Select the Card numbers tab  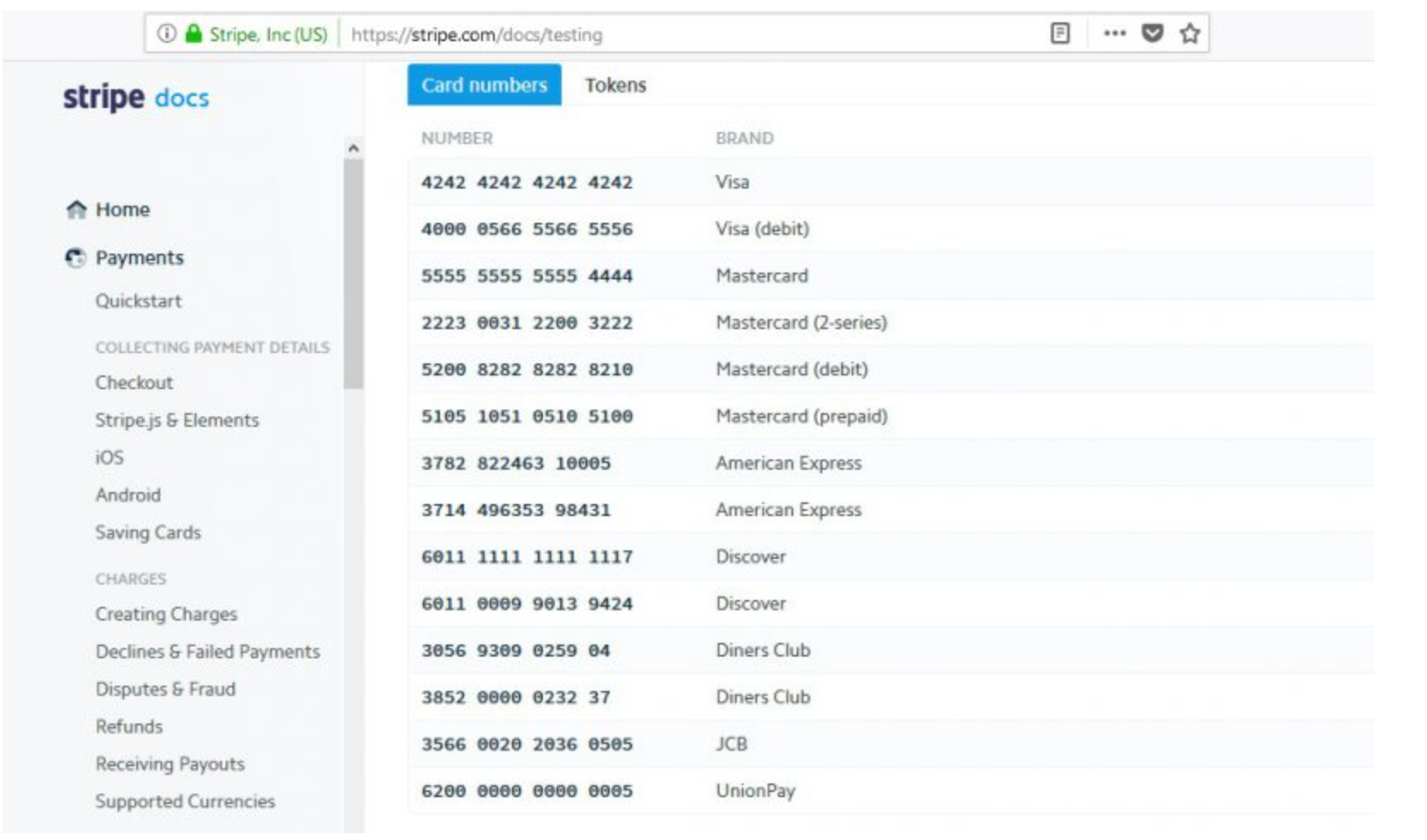point(484,86)
